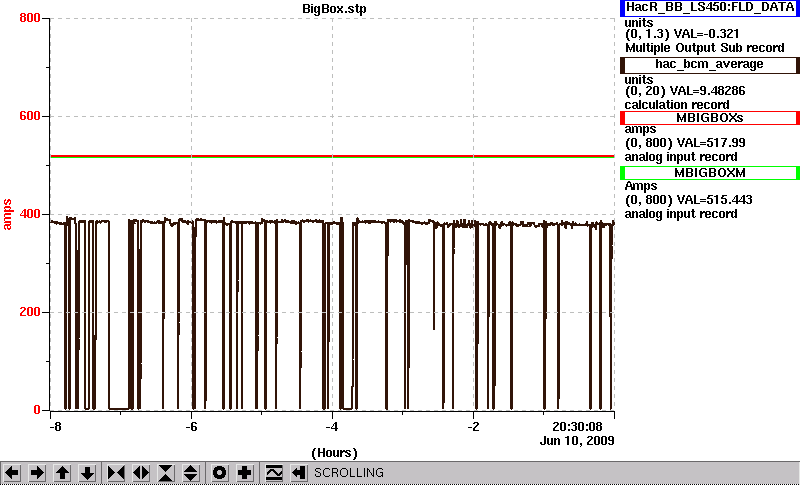Pan the plot up with arrow button
The image size is (800, 485).
pyautogui.click(x=62, y=473)
